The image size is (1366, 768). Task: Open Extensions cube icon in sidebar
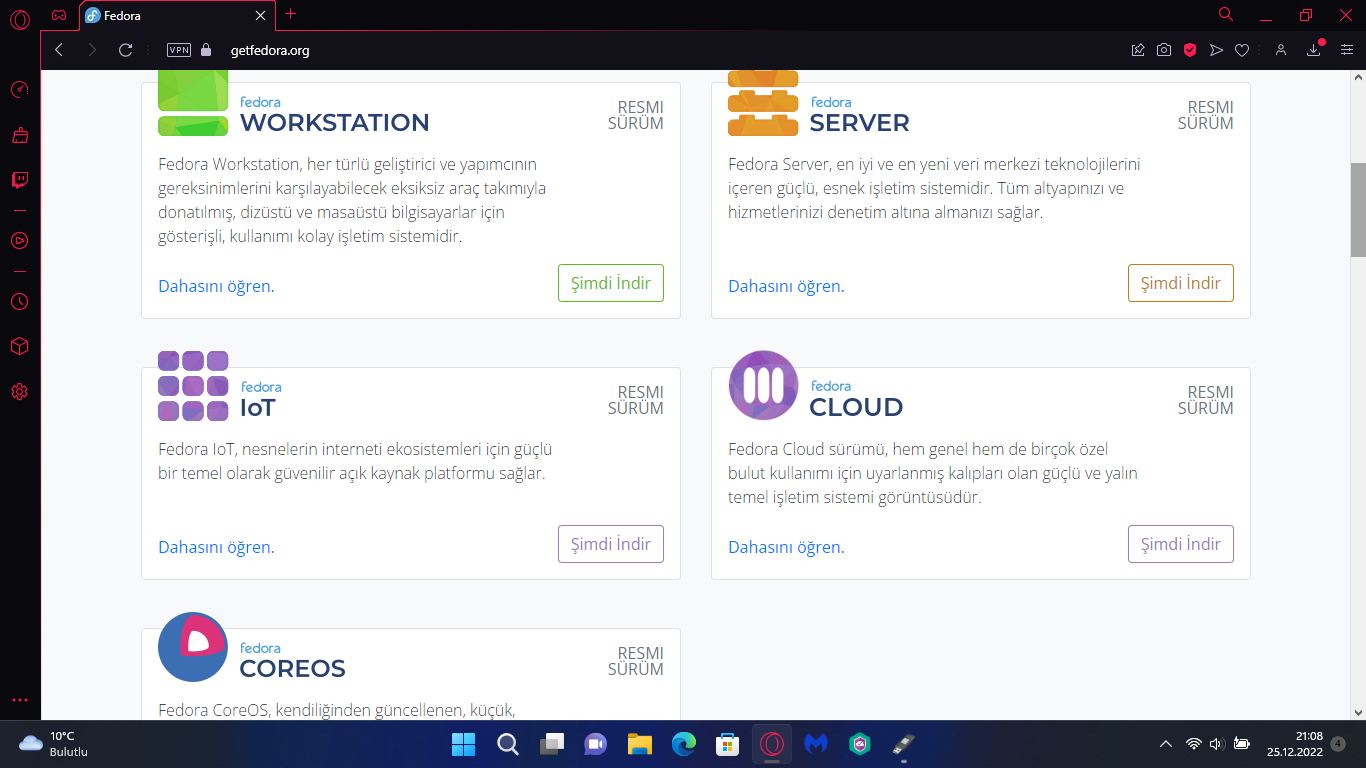[x=19, y=346]
